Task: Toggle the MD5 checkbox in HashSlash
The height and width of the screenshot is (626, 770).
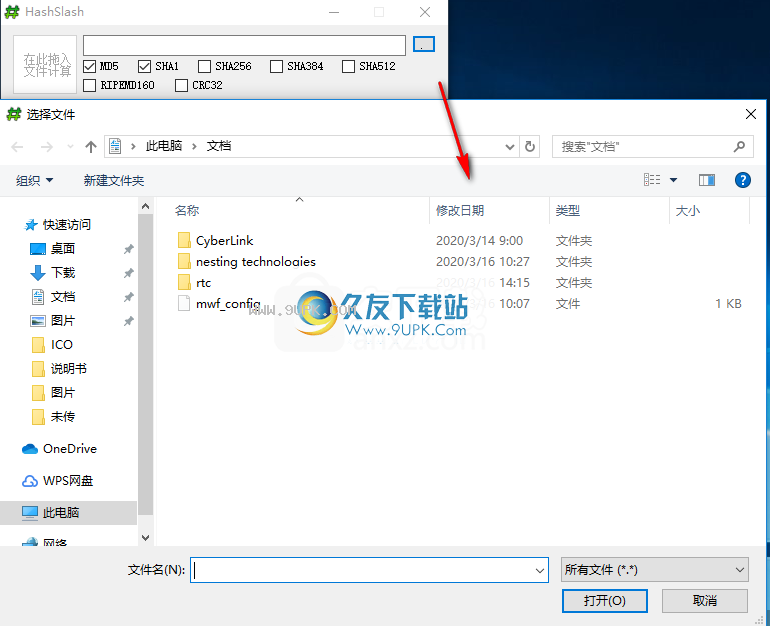Action: [x=89, y=66]
